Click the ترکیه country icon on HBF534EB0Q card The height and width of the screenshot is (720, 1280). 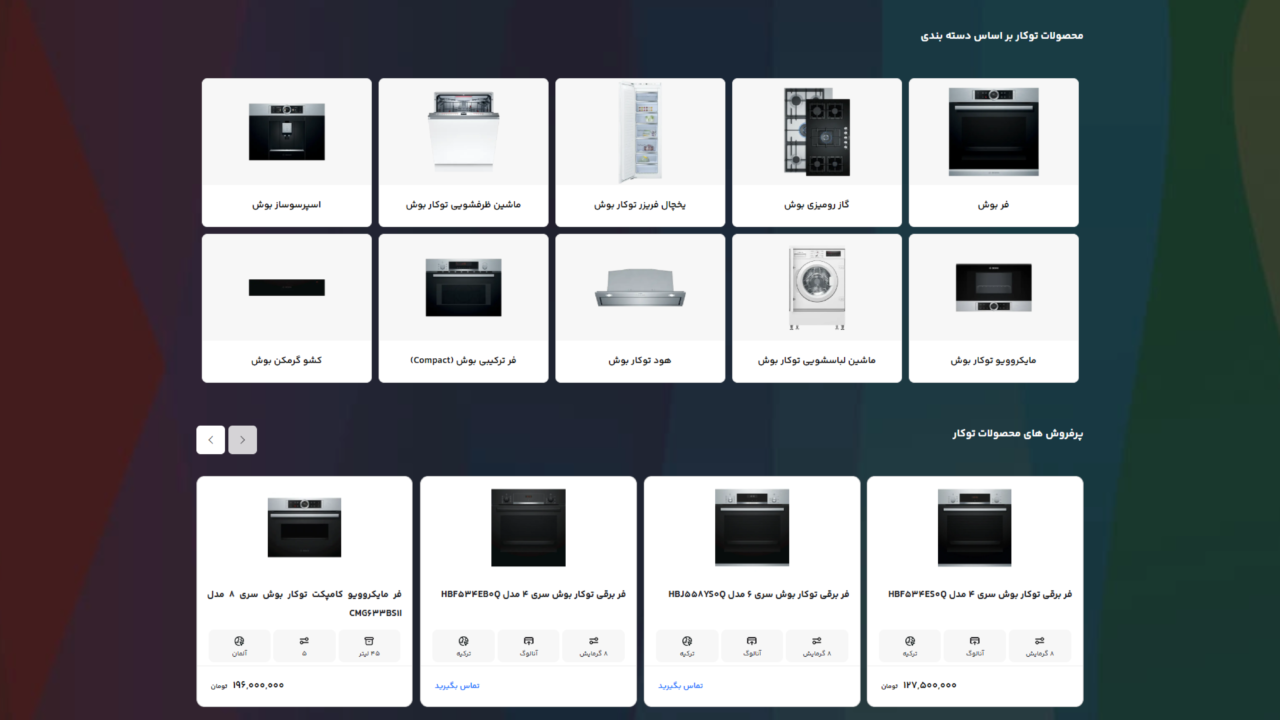pos(463,640)
